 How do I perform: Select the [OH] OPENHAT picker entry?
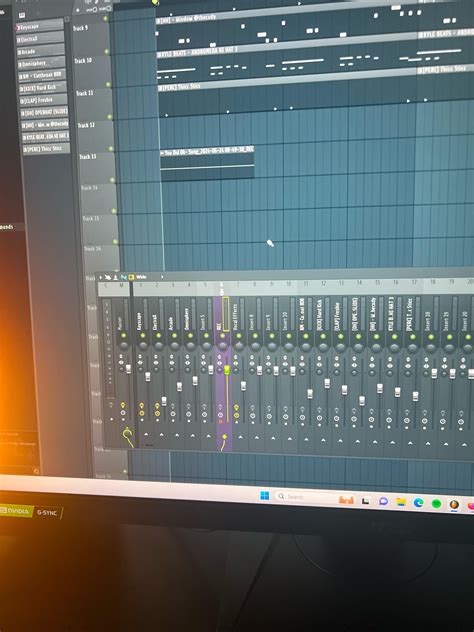44,112
